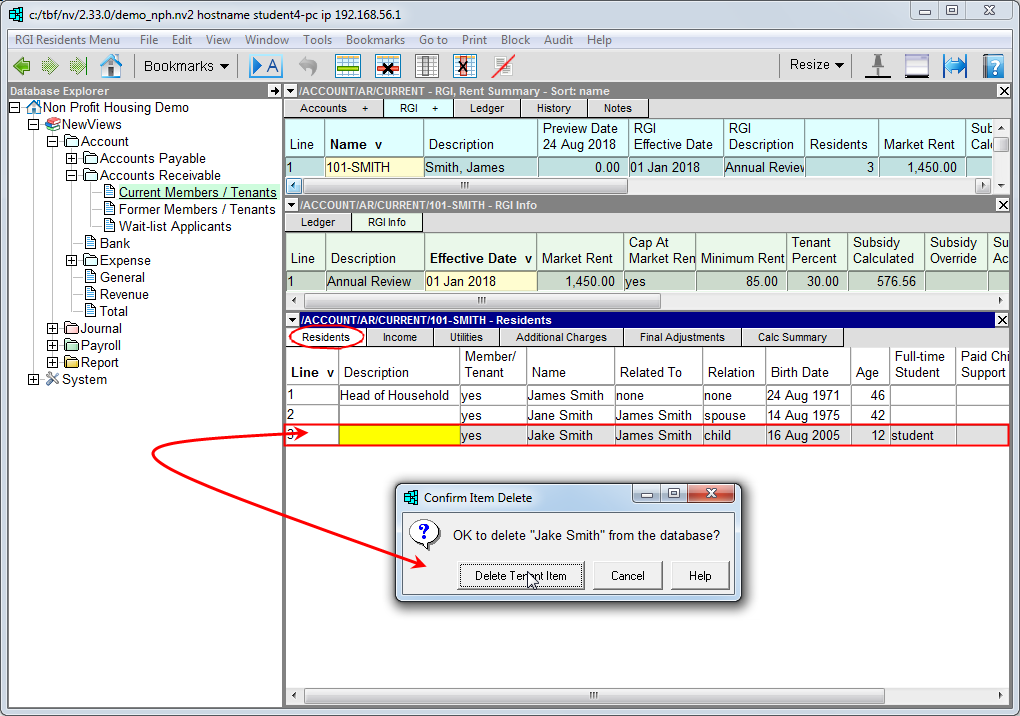Switch to the Income tab
This screenshot has height=716, width=1020.
399,337
